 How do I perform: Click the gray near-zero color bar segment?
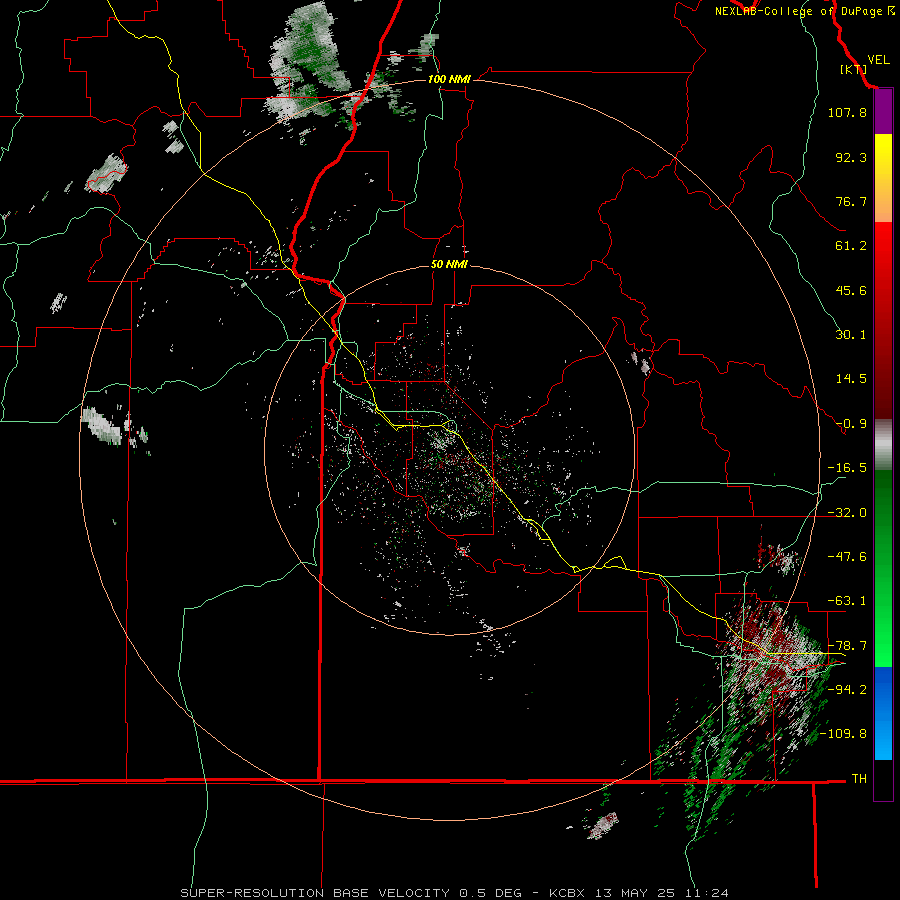click(883, 445)
